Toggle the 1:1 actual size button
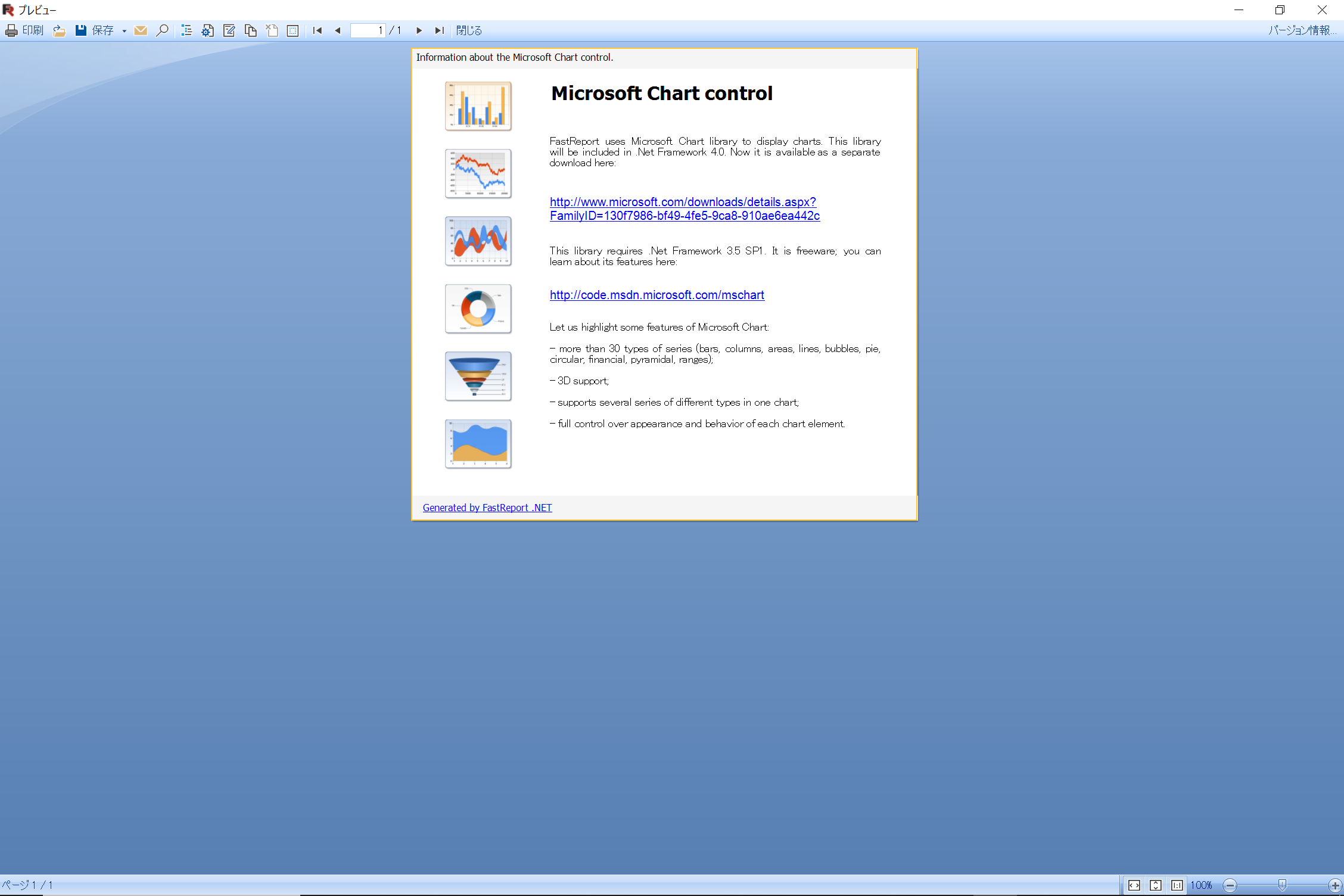Image resolution: width=1344 pixels, height=896 pixels. pyautogui.click(x=1177, y=885)
